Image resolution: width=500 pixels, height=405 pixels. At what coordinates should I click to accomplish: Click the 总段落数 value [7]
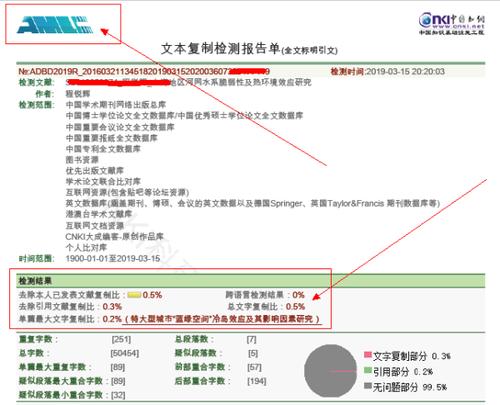(x=251, y=339)
